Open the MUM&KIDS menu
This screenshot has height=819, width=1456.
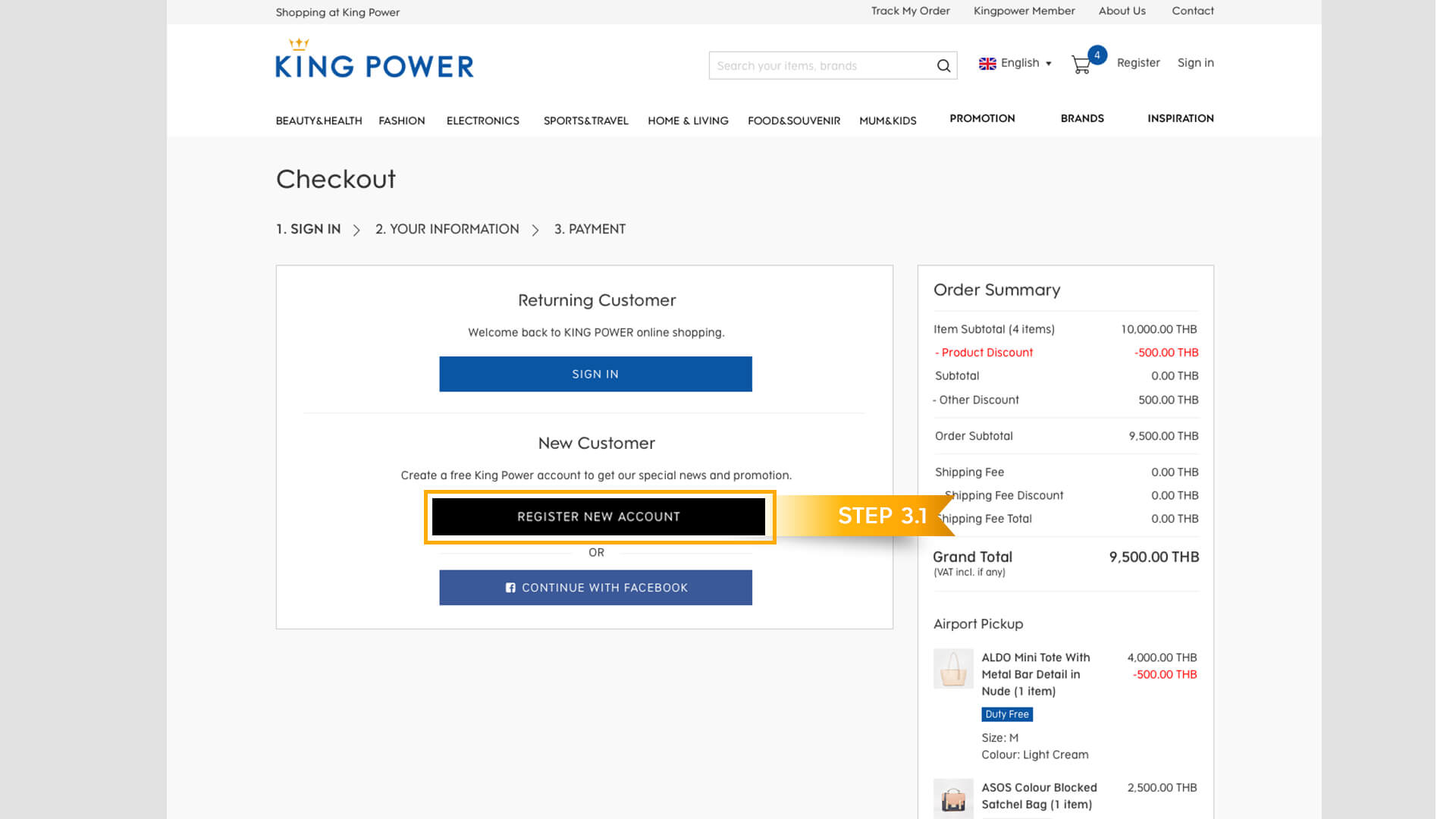887,121
